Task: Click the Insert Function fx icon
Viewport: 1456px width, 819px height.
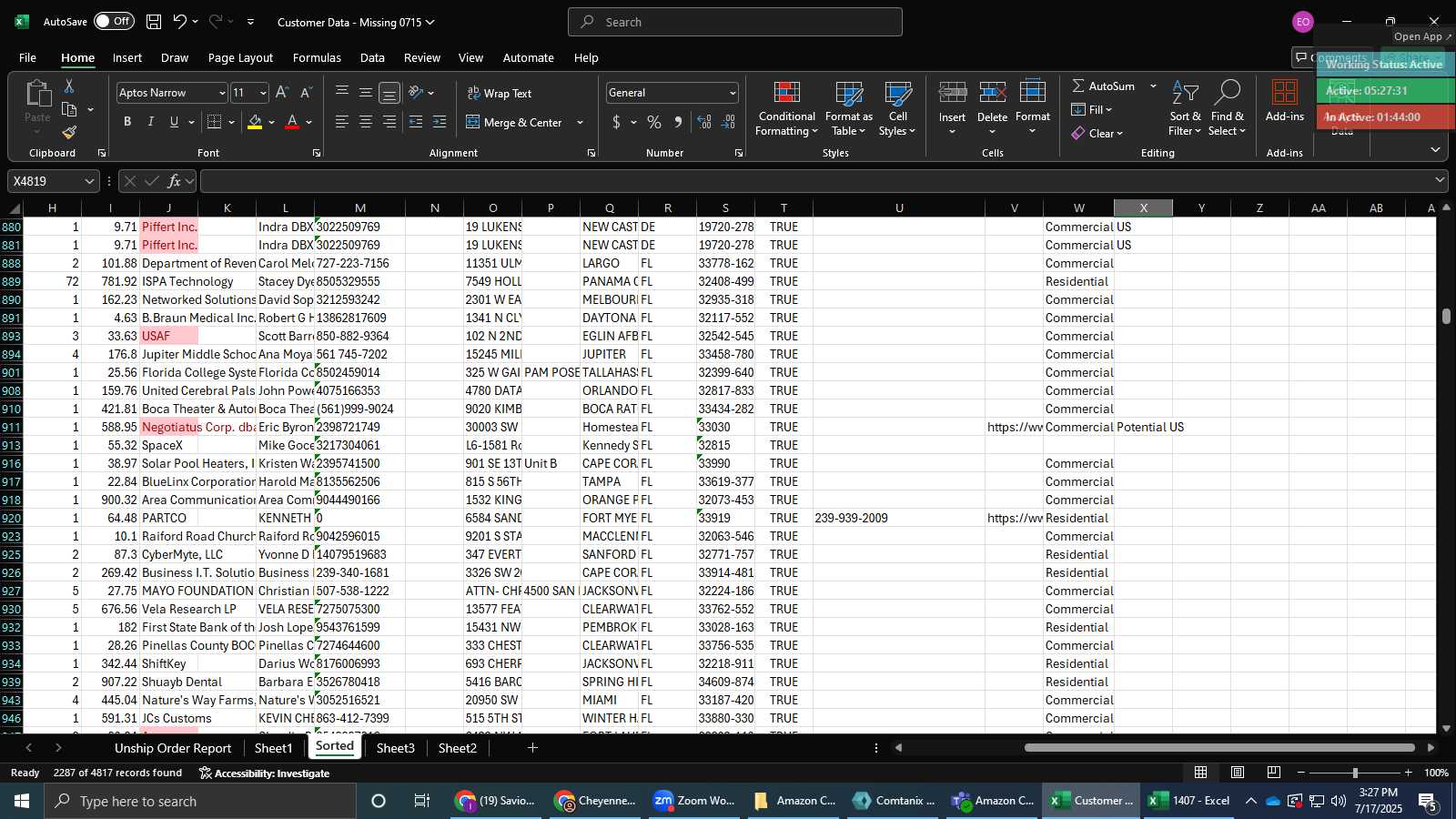Action: (174, 181)
